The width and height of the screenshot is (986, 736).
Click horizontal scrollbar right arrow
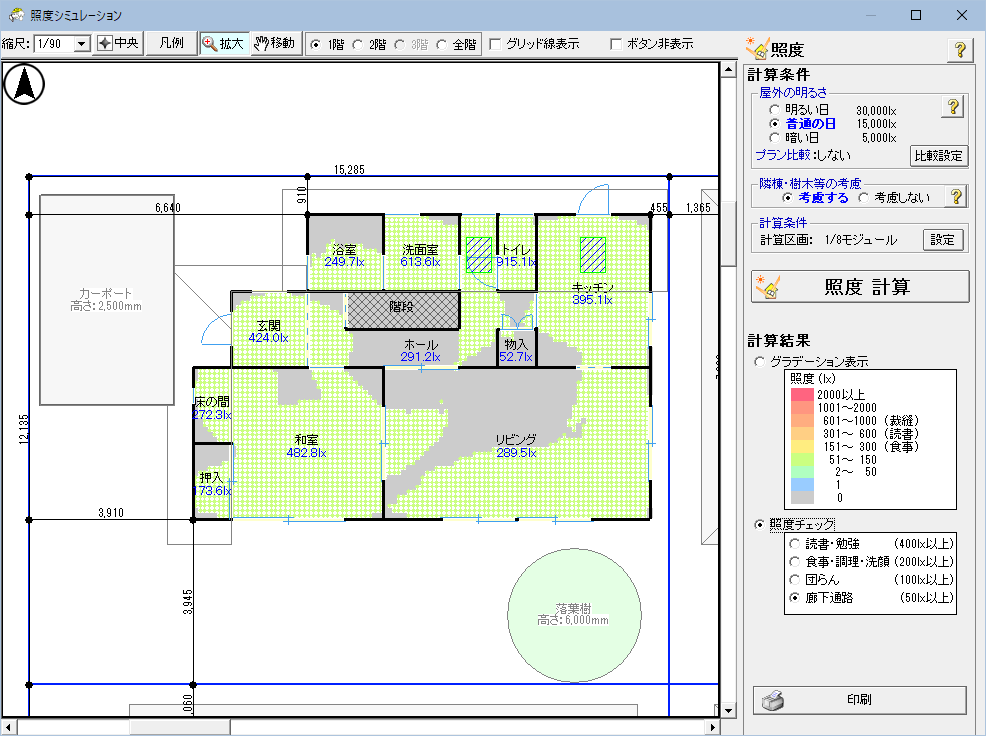pyautogui.click(x=712, y=727)
